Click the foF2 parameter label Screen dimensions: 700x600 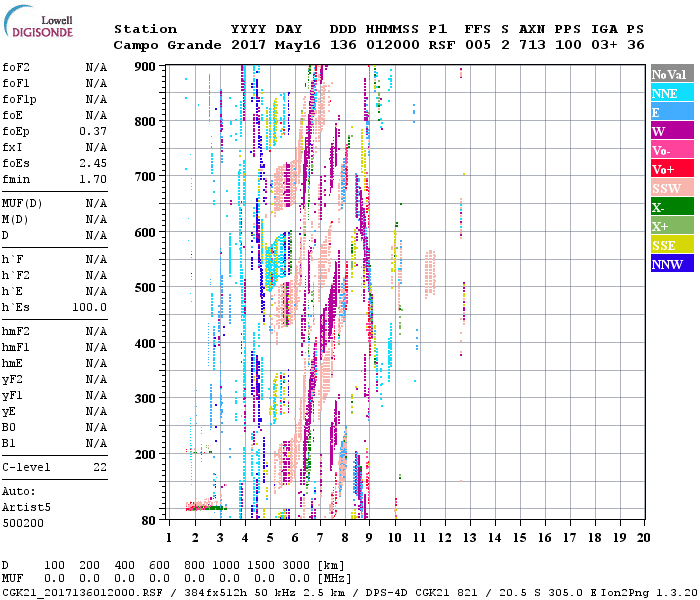tap(16, 67)
